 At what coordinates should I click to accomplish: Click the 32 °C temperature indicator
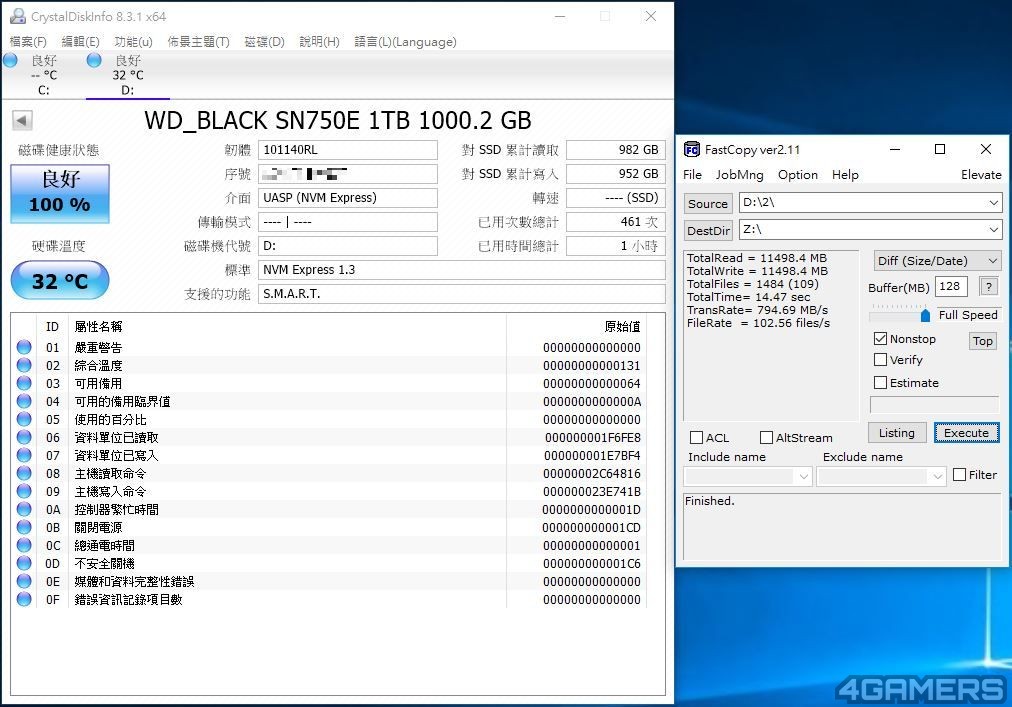60,280
